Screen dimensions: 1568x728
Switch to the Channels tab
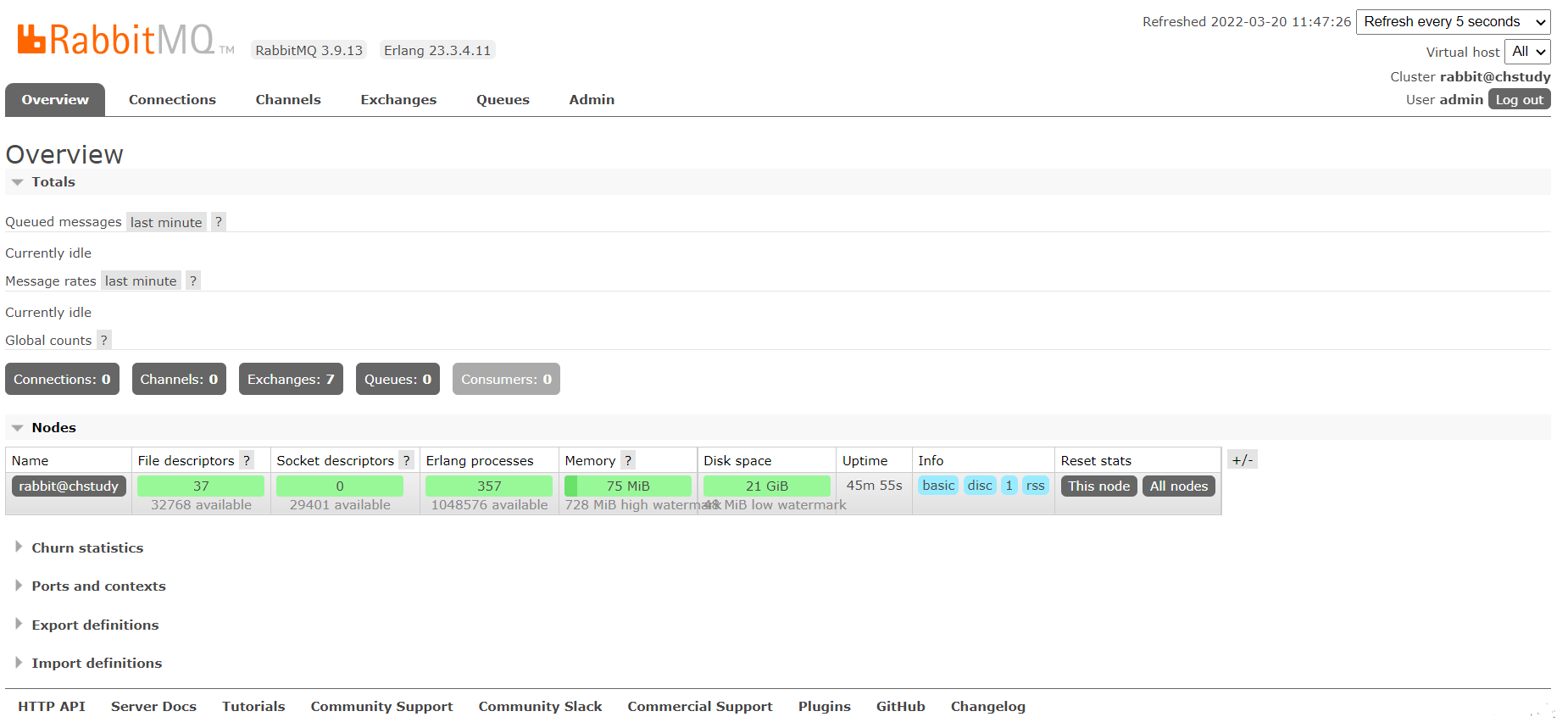(x=288, y=99)
